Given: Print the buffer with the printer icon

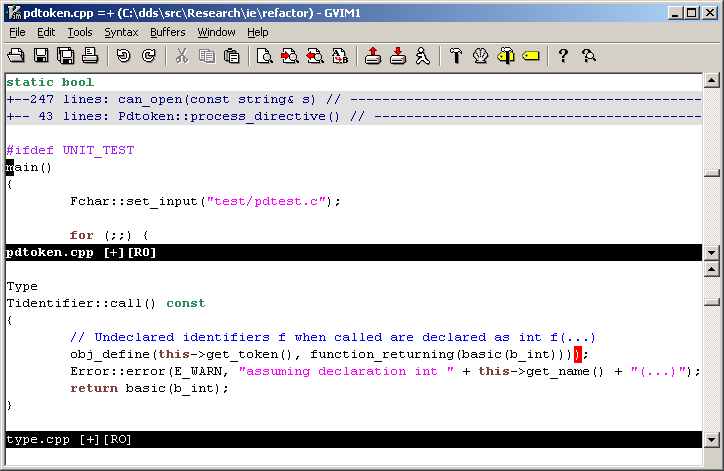Looking at the screenshot, I should (90, 56).
